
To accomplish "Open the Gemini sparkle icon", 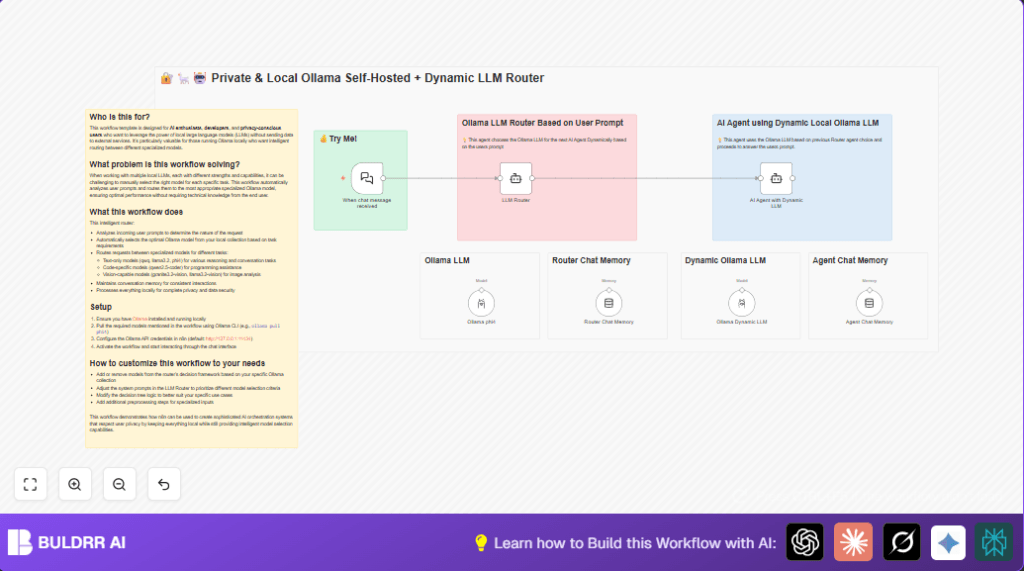I will pos(948,542).
